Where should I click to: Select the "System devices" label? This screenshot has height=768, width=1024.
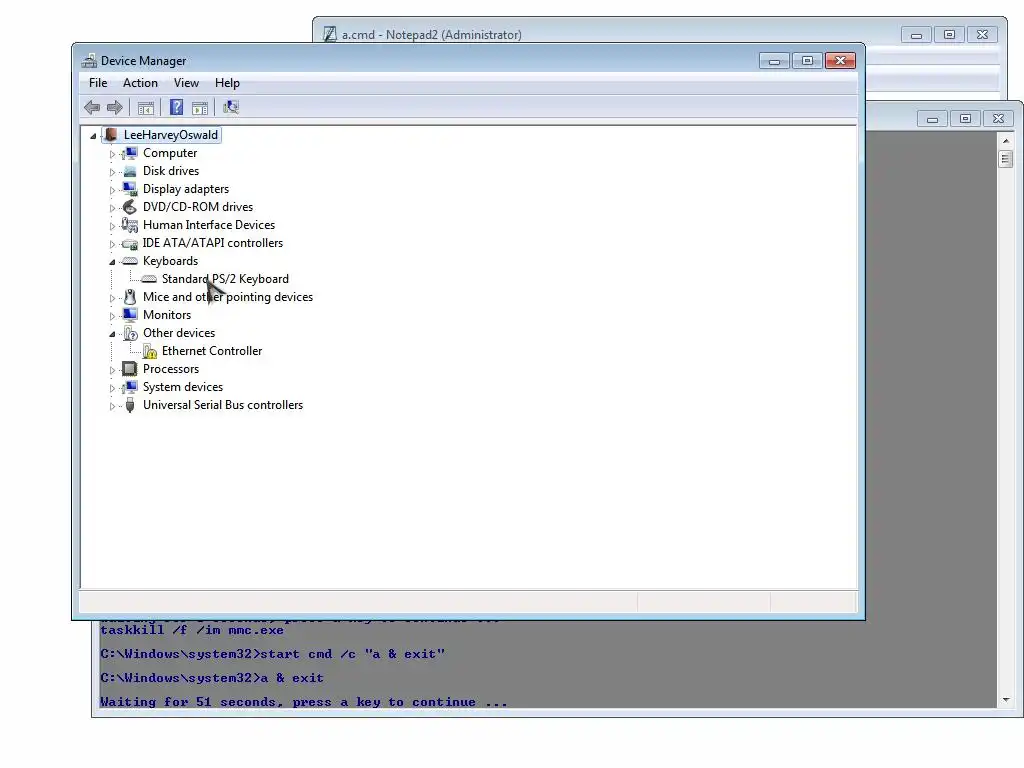[183, 387]
